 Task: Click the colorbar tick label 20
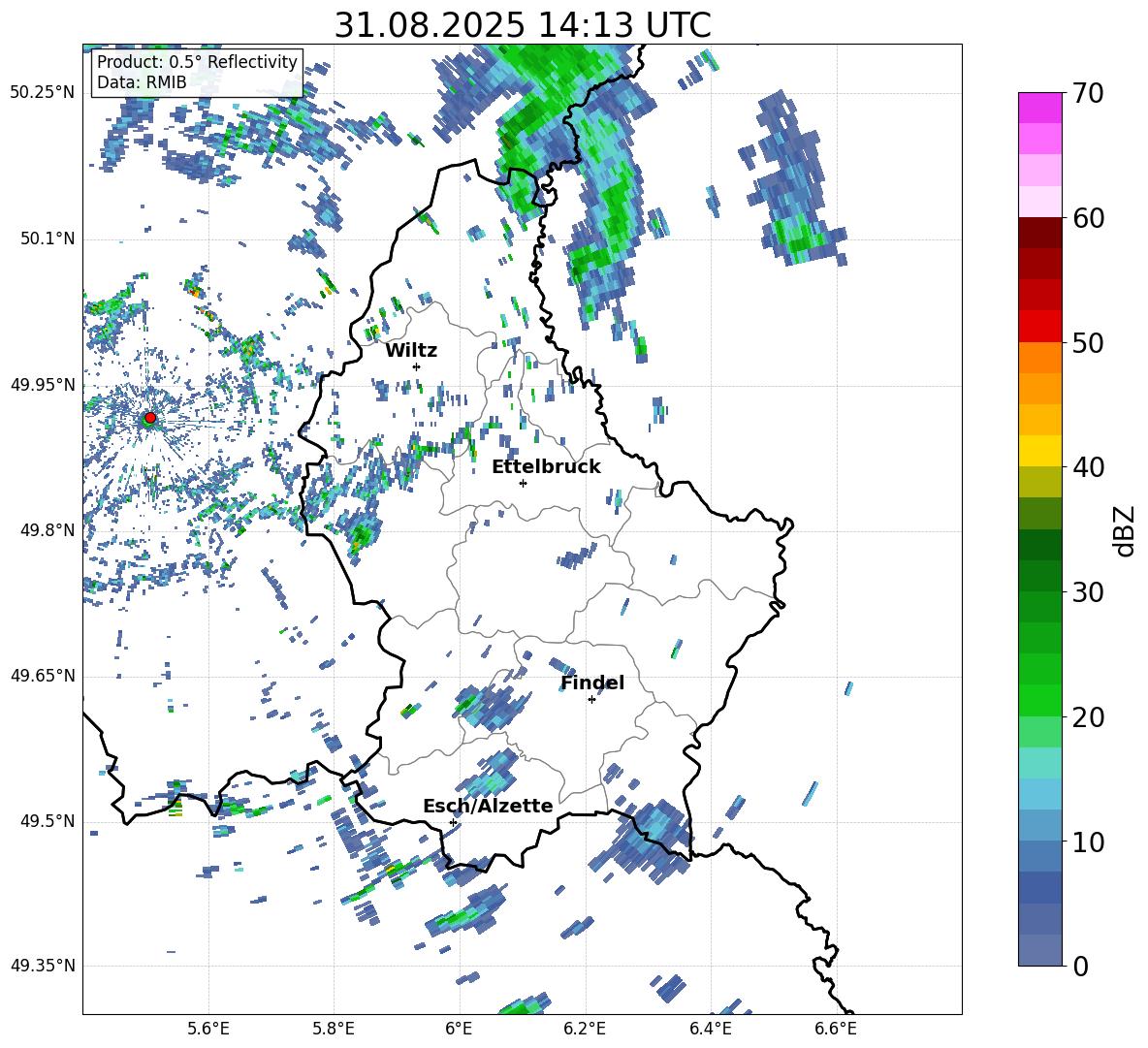pos(1088,717)
